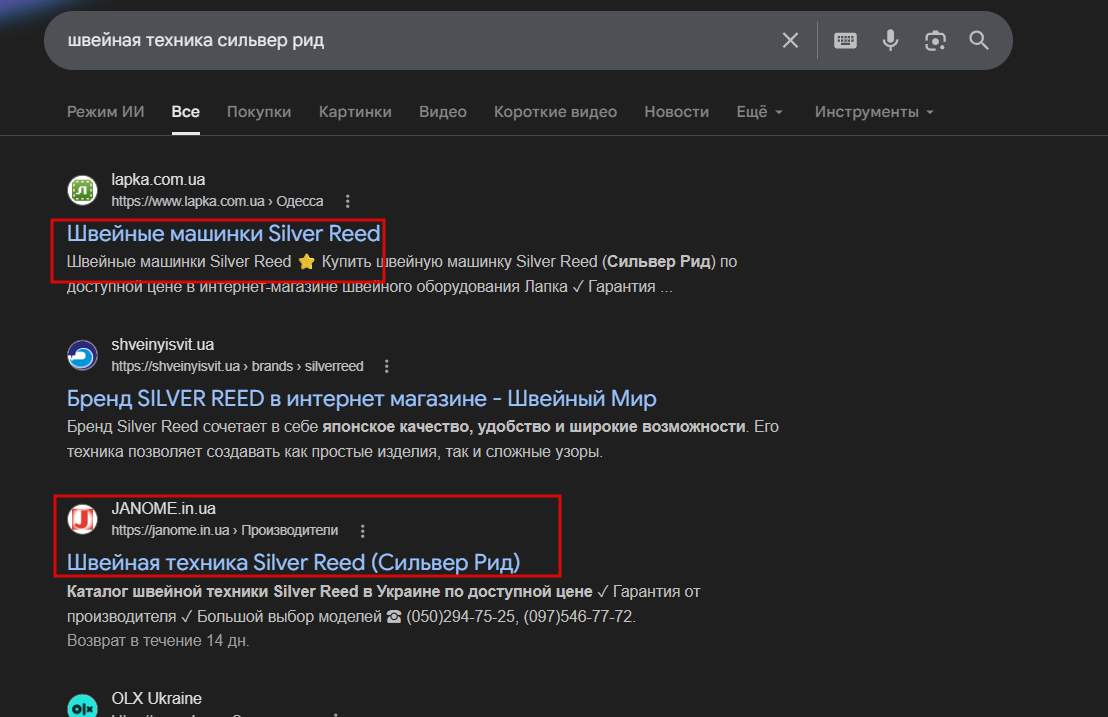The height and width of the screenshot is (717, 1108).
Task: Click the shveinyisvit.ua site favicon
Action: coord(83,355)
